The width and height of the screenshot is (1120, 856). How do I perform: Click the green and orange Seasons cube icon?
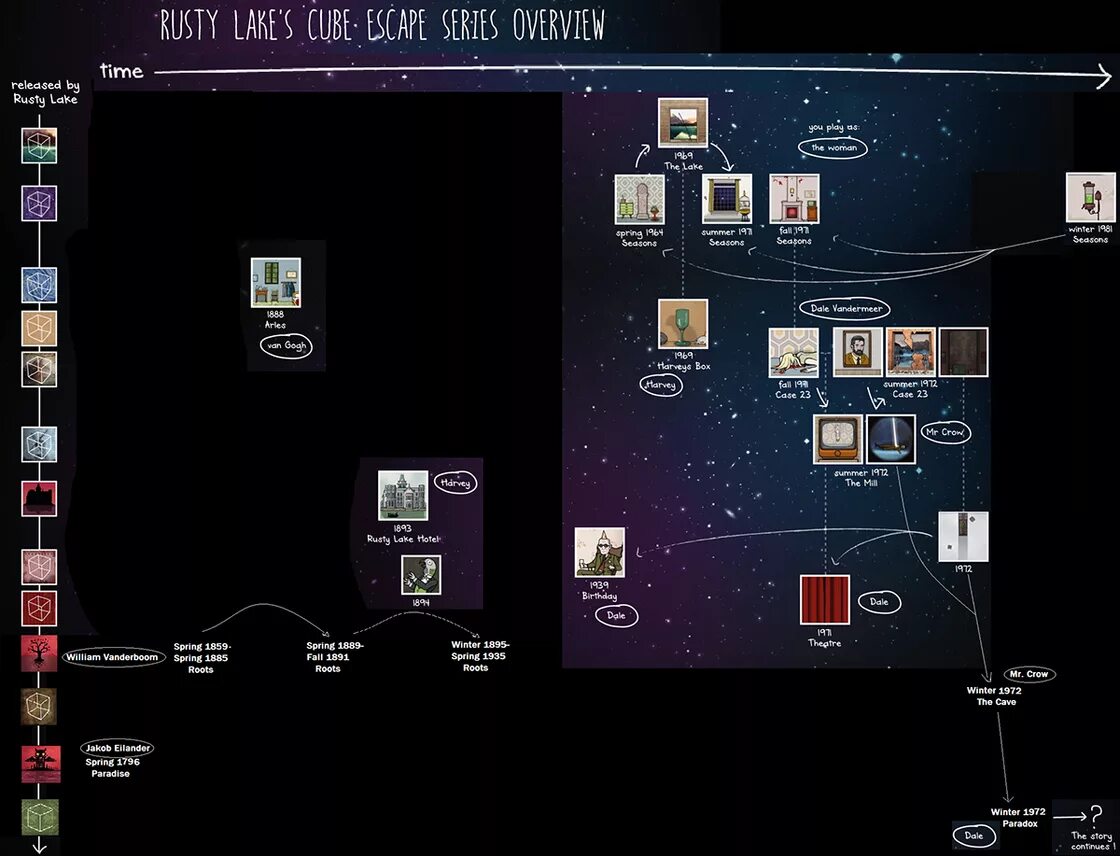tap(39, 145)
